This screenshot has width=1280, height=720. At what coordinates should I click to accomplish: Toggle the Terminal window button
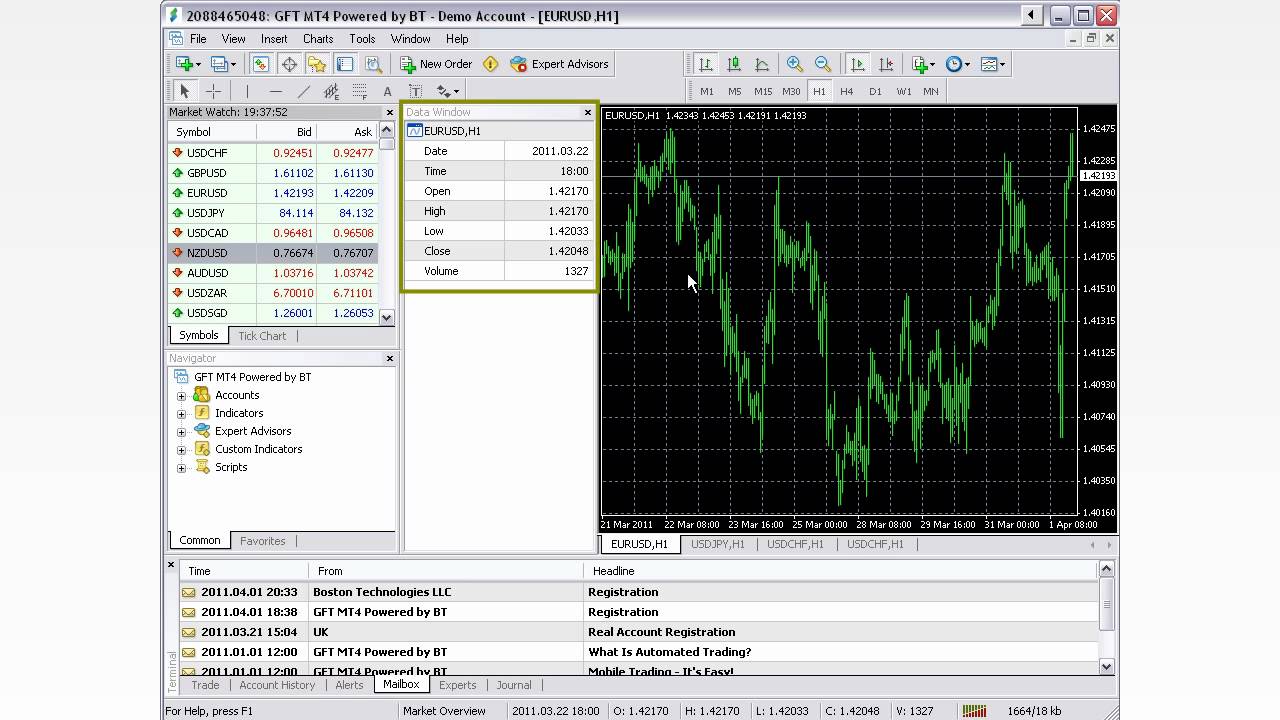click(x=345, y=64)
